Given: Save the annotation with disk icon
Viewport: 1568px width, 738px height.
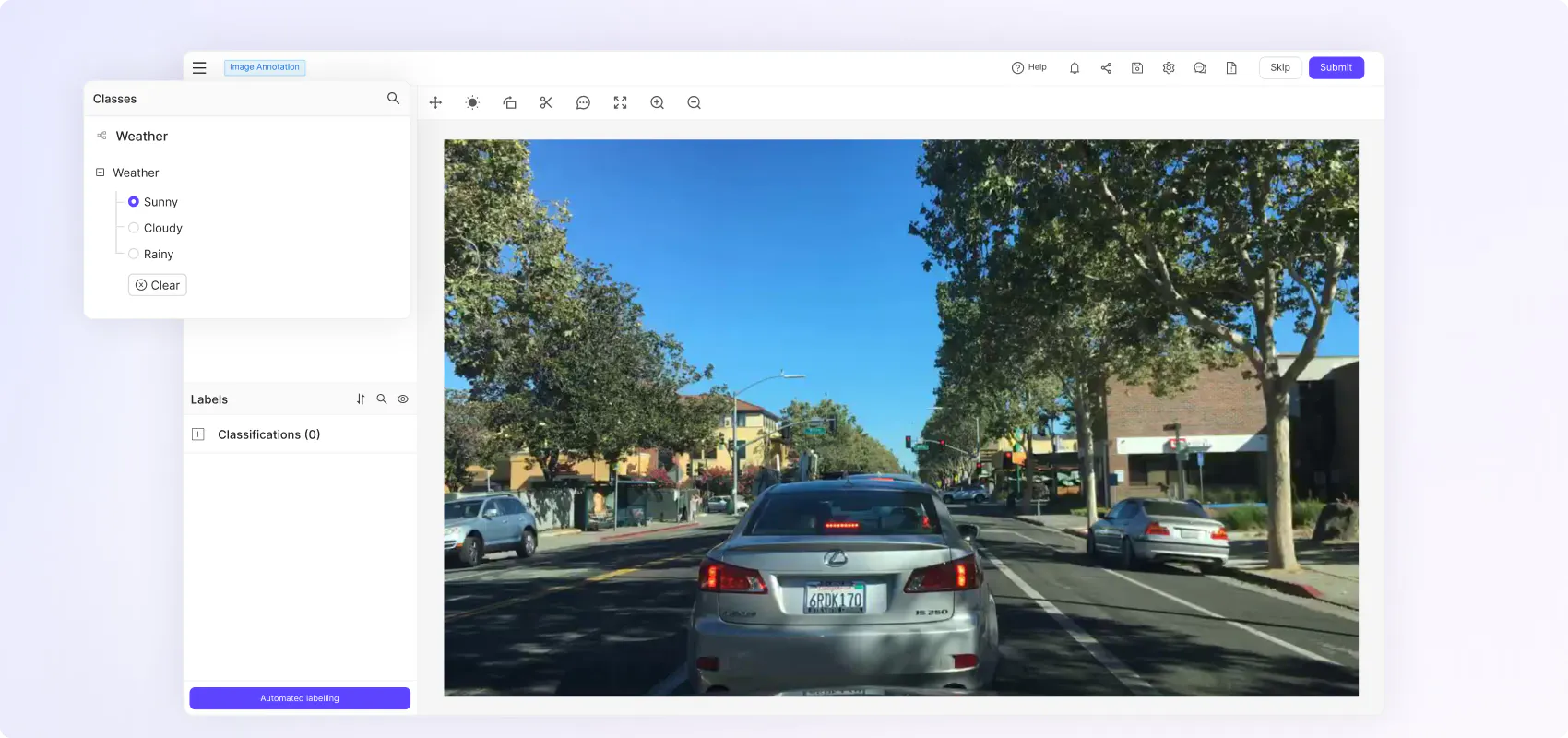Looking at the screenshot, I should (1137, 67).
